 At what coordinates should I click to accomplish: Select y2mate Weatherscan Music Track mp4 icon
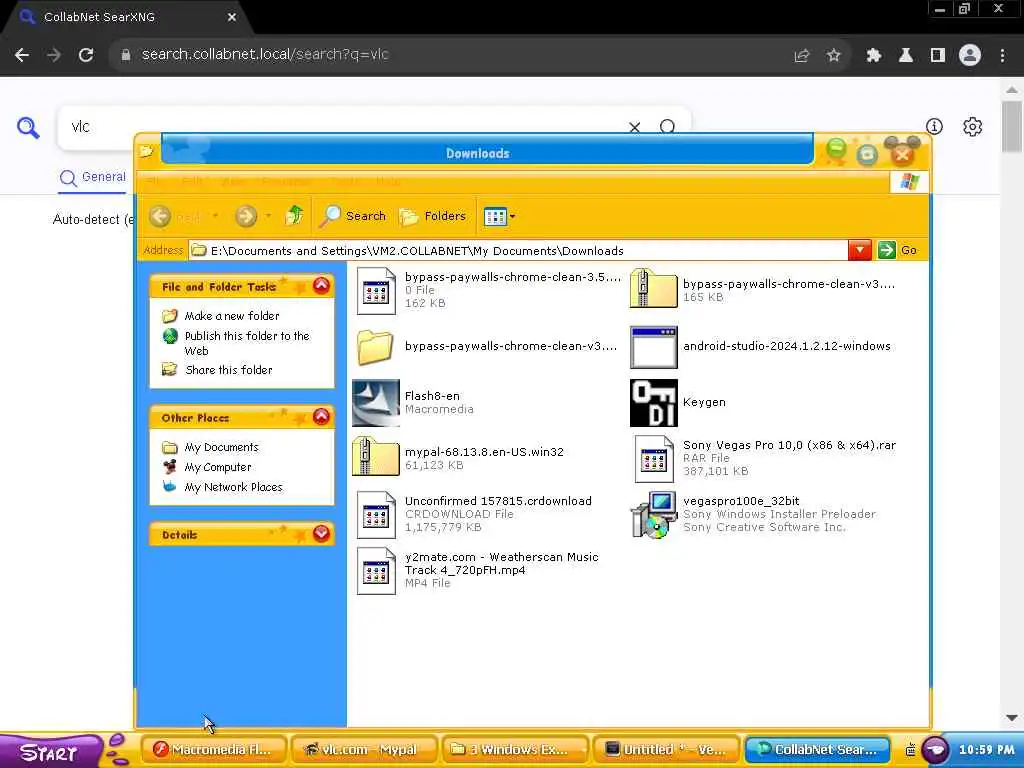click(376, 571)
